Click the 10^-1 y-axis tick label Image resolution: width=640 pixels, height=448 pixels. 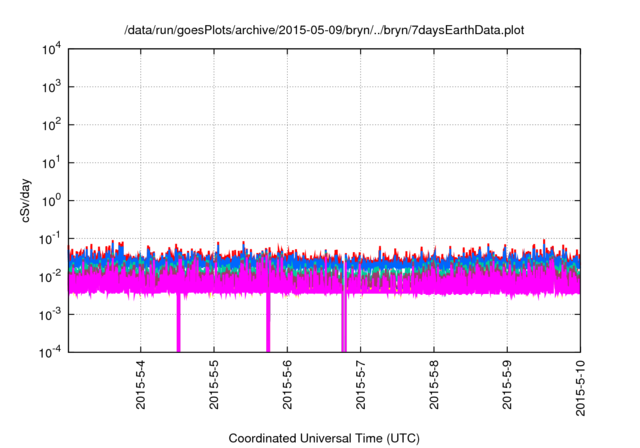50,239
